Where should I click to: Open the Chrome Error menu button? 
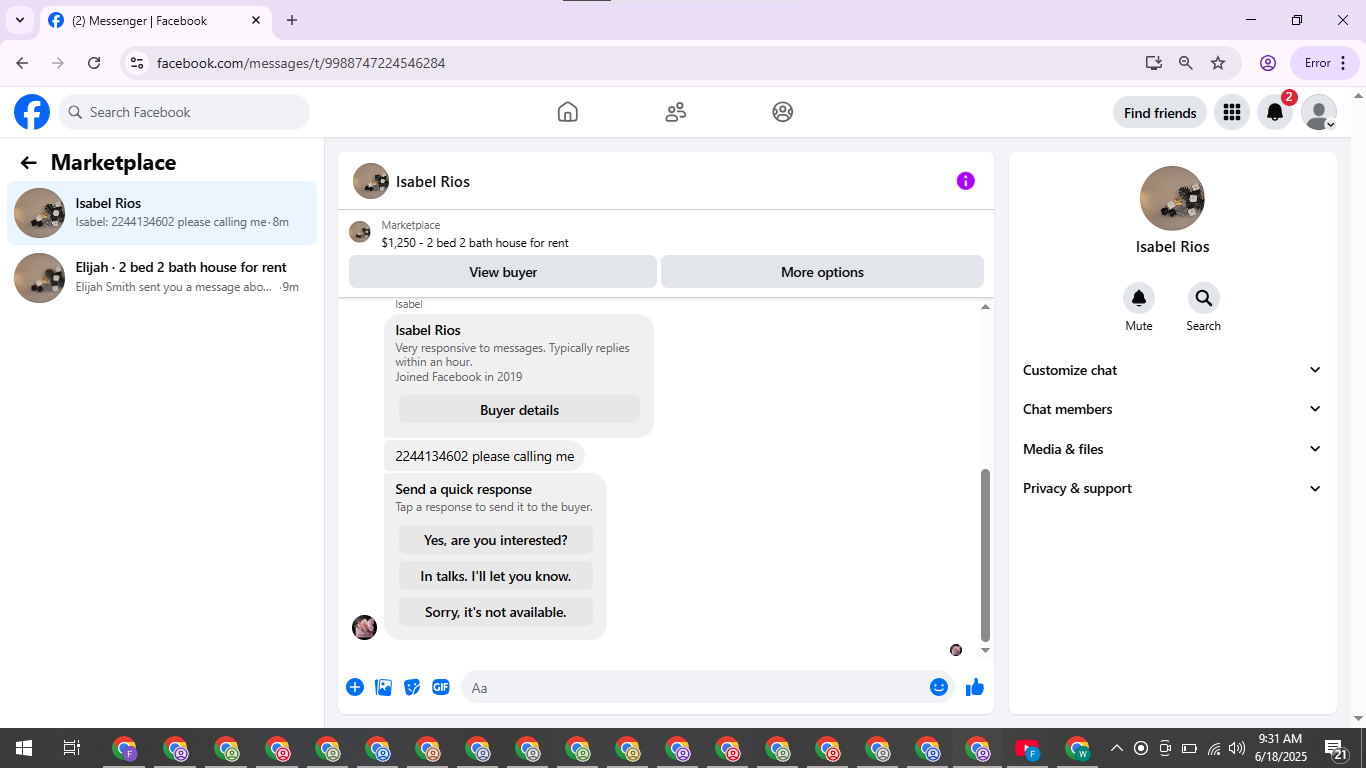click(x=1325, y=63)
